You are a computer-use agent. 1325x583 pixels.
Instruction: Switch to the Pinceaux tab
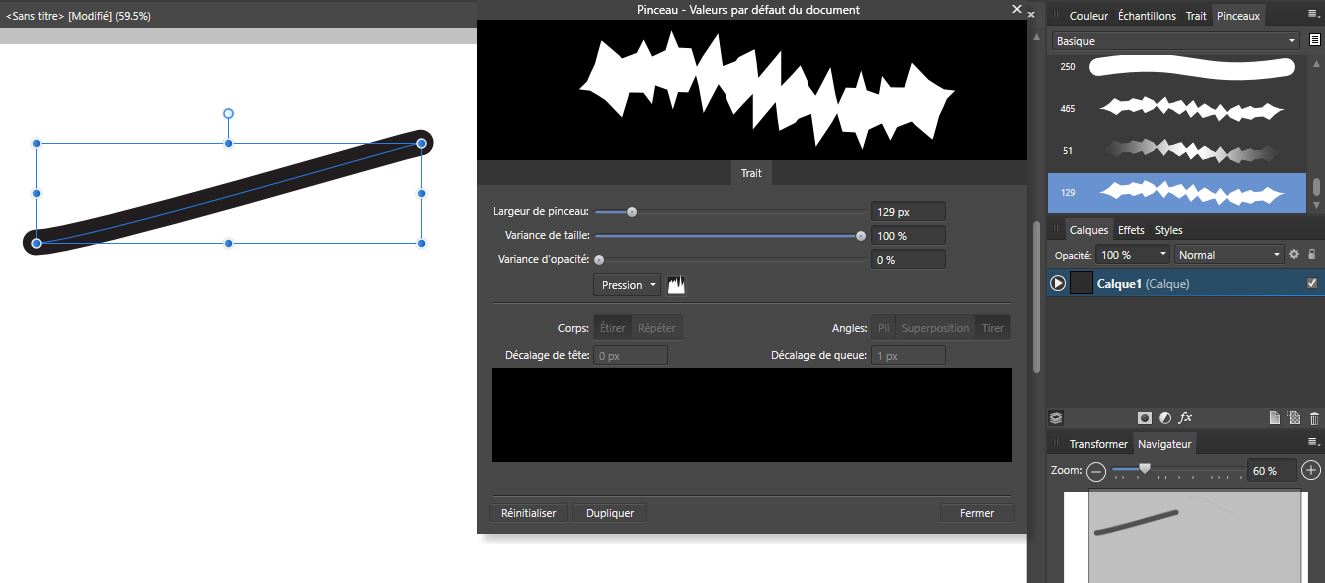pos(1238,16)
